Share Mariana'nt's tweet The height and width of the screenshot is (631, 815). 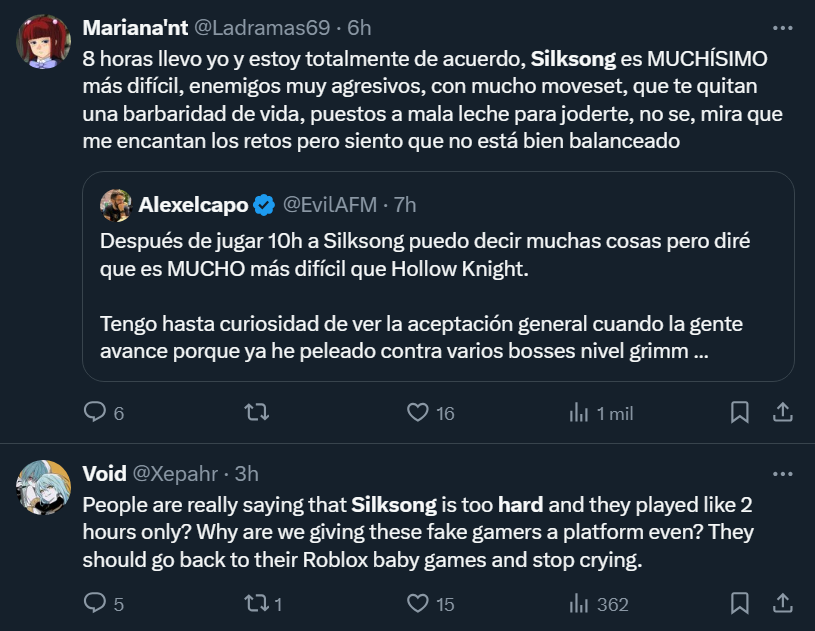784,412
